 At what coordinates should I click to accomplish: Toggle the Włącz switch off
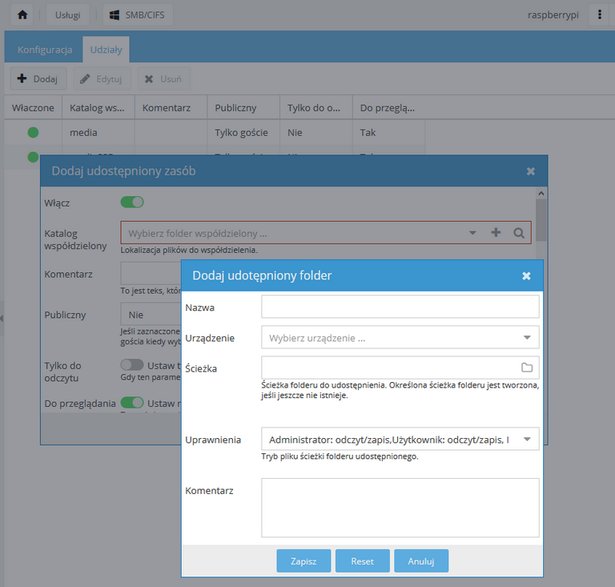(132, 202)
